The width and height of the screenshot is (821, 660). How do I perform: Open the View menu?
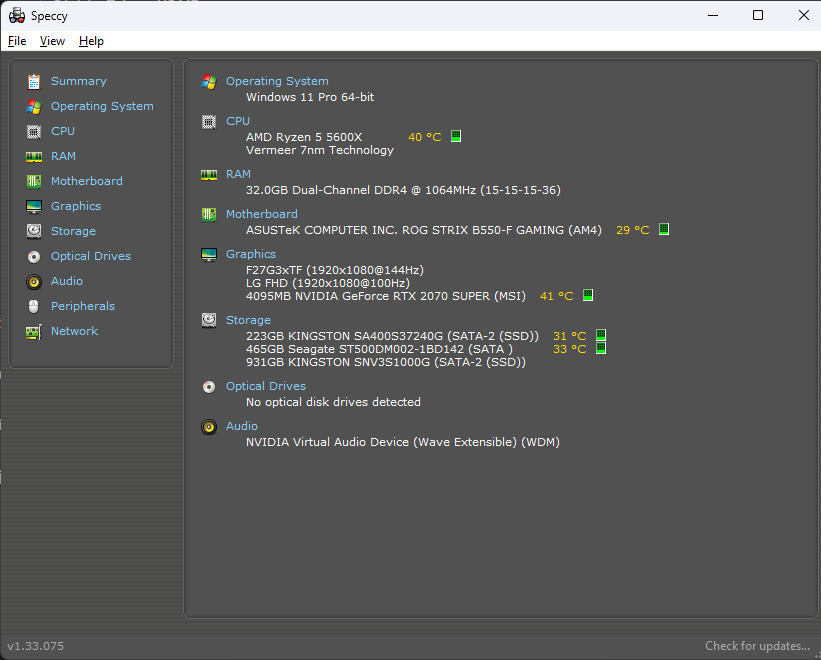click(52, 41)
